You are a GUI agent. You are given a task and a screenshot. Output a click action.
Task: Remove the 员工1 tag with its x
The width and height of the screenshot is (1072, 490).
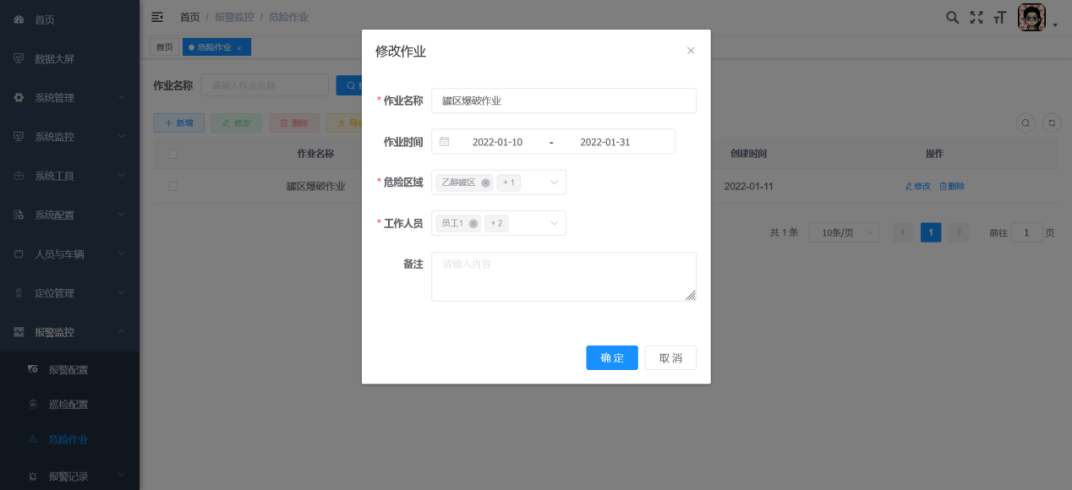[x=473, y=223]
